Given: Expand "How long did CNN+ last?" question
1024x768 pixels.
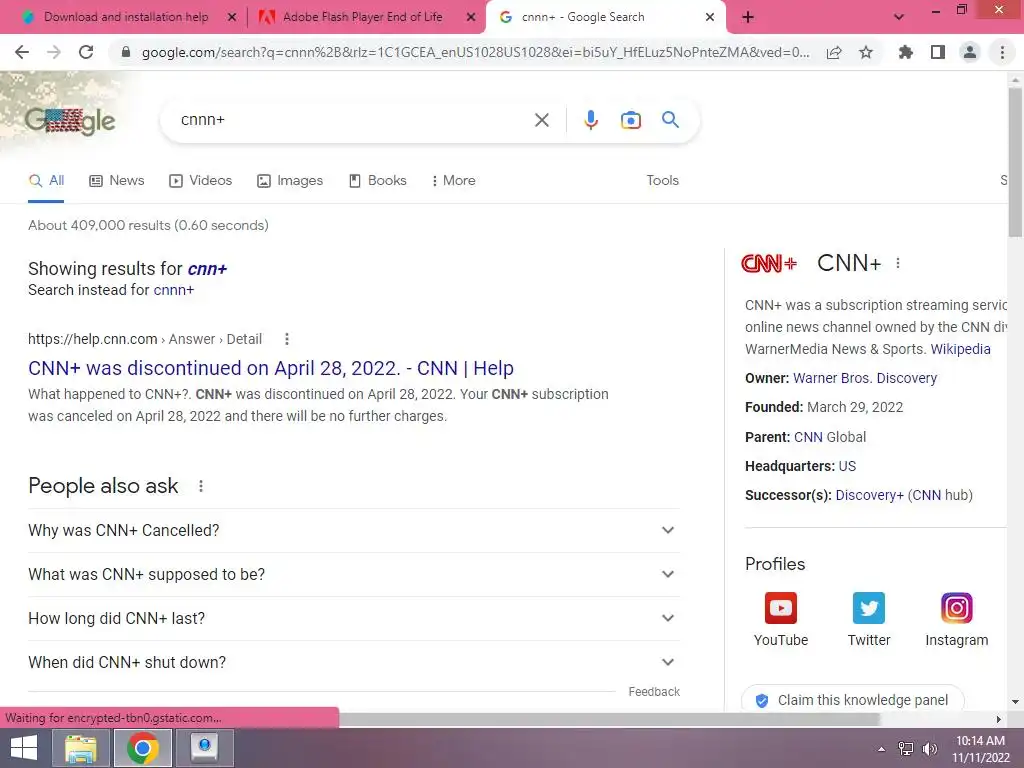Looking at the screenshot, I should [x=353, y=618].
